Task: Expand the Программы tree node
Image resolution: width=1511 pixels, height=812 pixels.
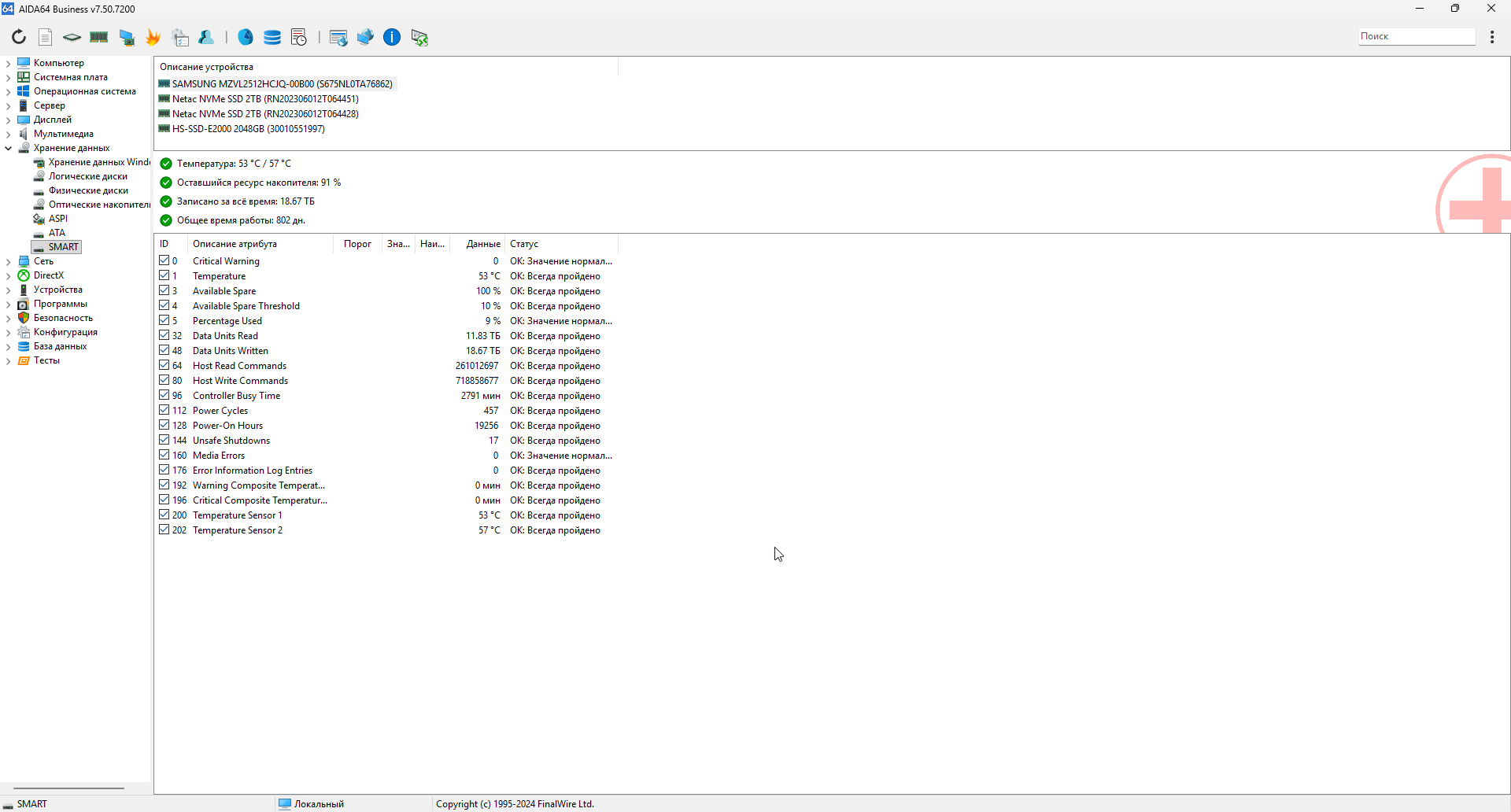Action: pos(8,304)
